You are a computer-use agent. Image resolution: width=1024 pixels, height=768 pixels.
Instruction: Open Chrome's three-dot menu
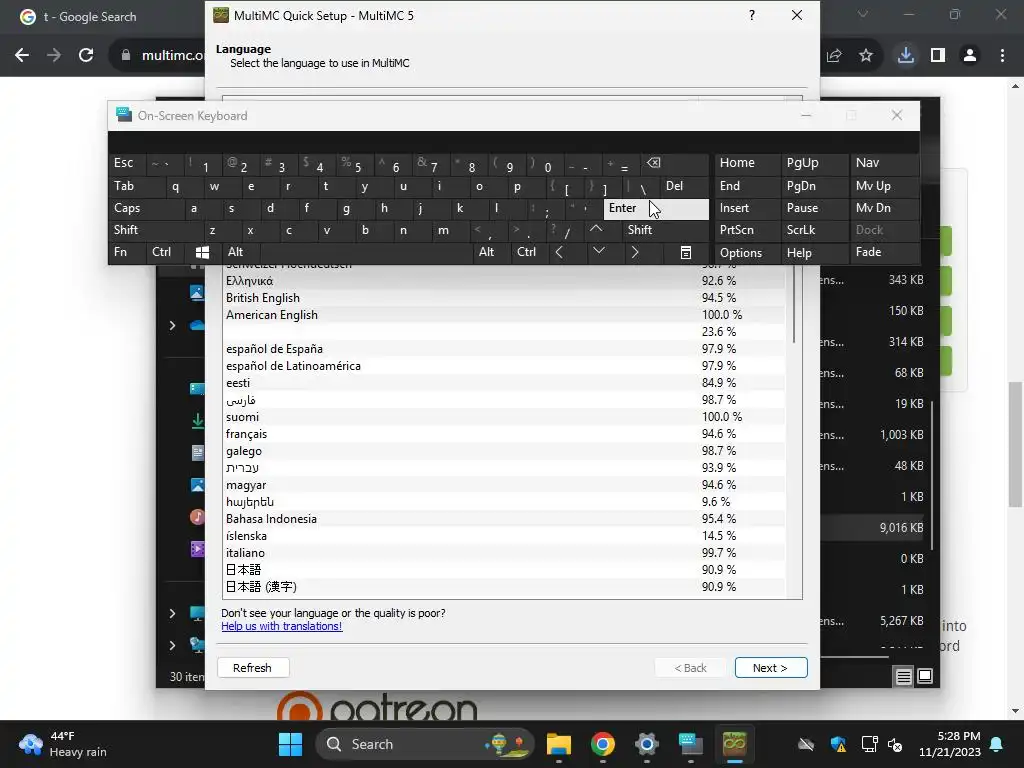click(1002, 56)
